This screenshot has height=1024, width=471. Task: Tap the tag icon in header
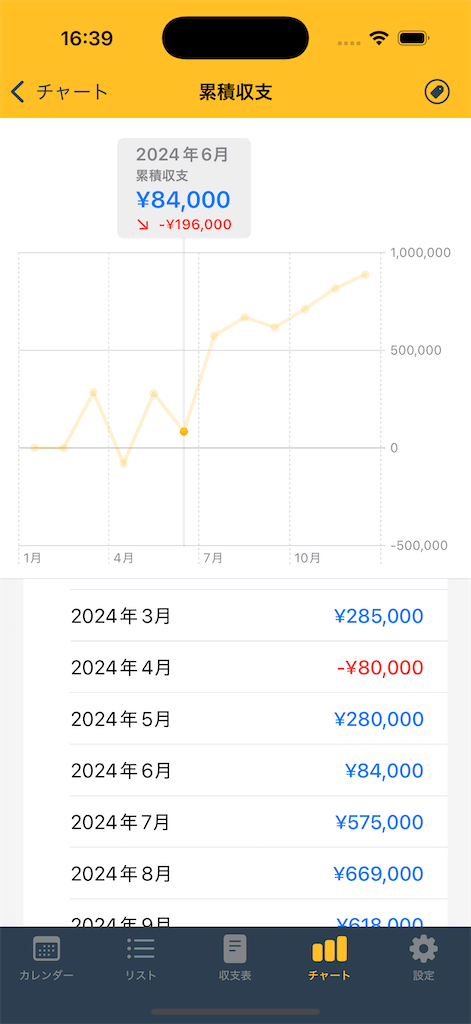click(437, 92)
